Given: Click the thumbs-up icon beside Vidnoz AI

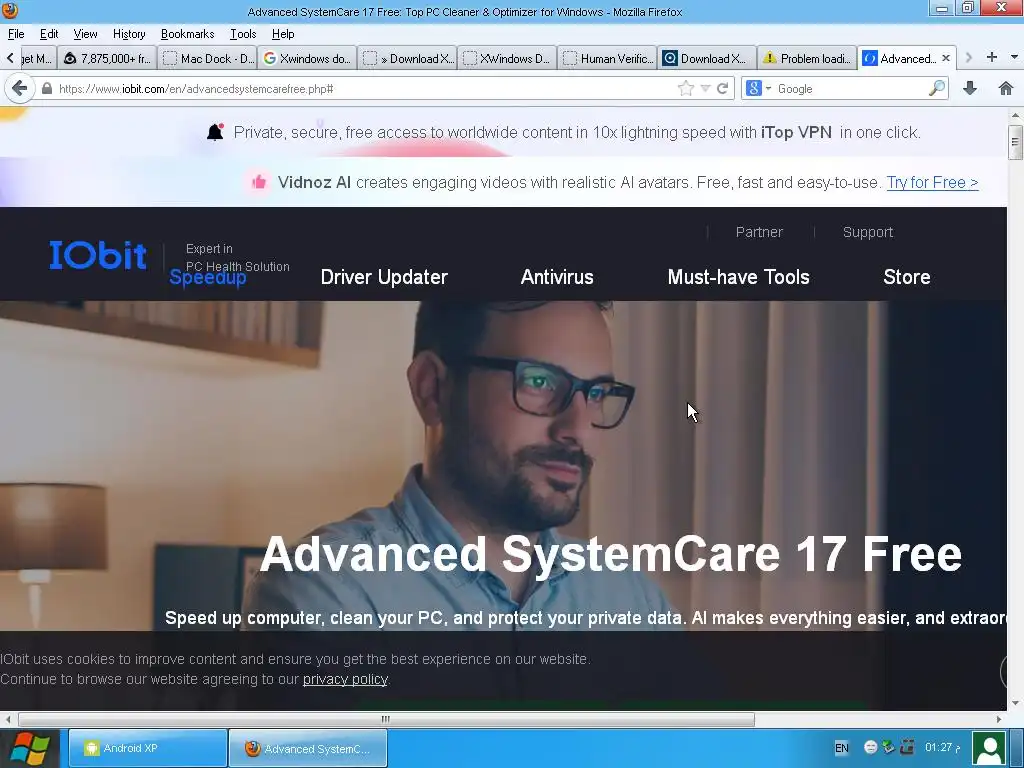Looking at the screenshot, I should point(259,182).
